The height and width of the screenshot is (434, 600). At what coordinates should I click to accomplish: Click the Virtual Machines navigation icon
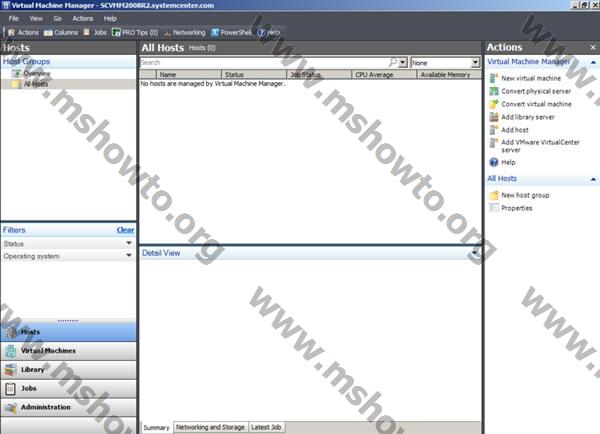click(x=11, y=351)
